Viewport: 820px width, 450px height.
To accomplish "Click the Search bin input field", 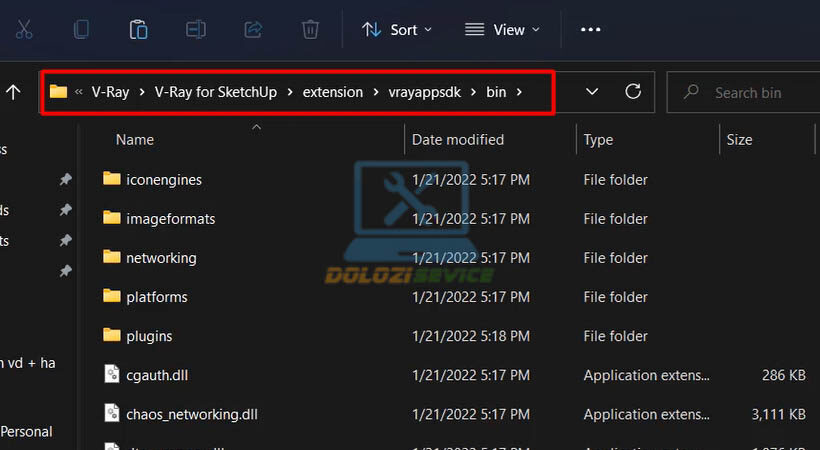I will click(743, 93).
